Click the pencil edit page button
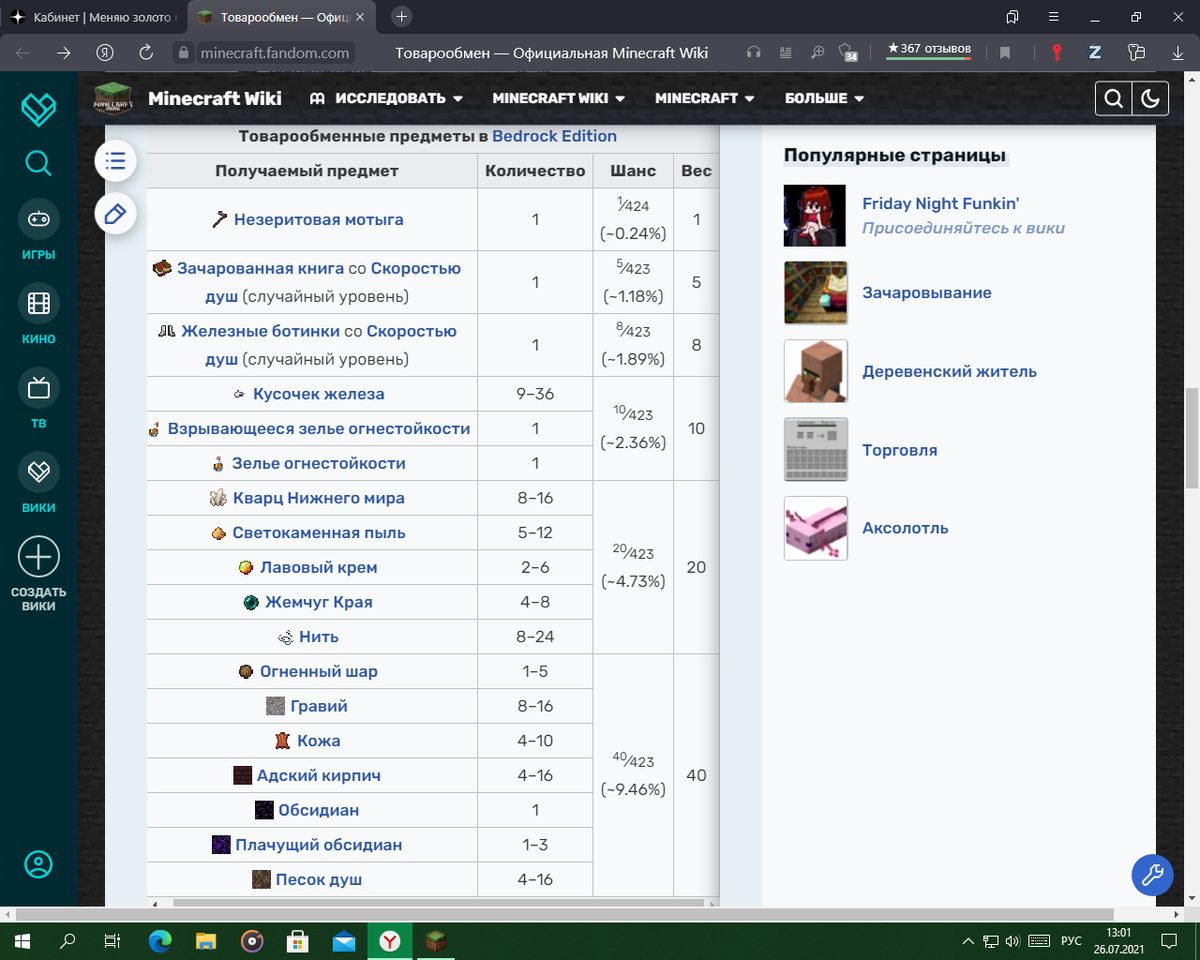 coord(115,213)
